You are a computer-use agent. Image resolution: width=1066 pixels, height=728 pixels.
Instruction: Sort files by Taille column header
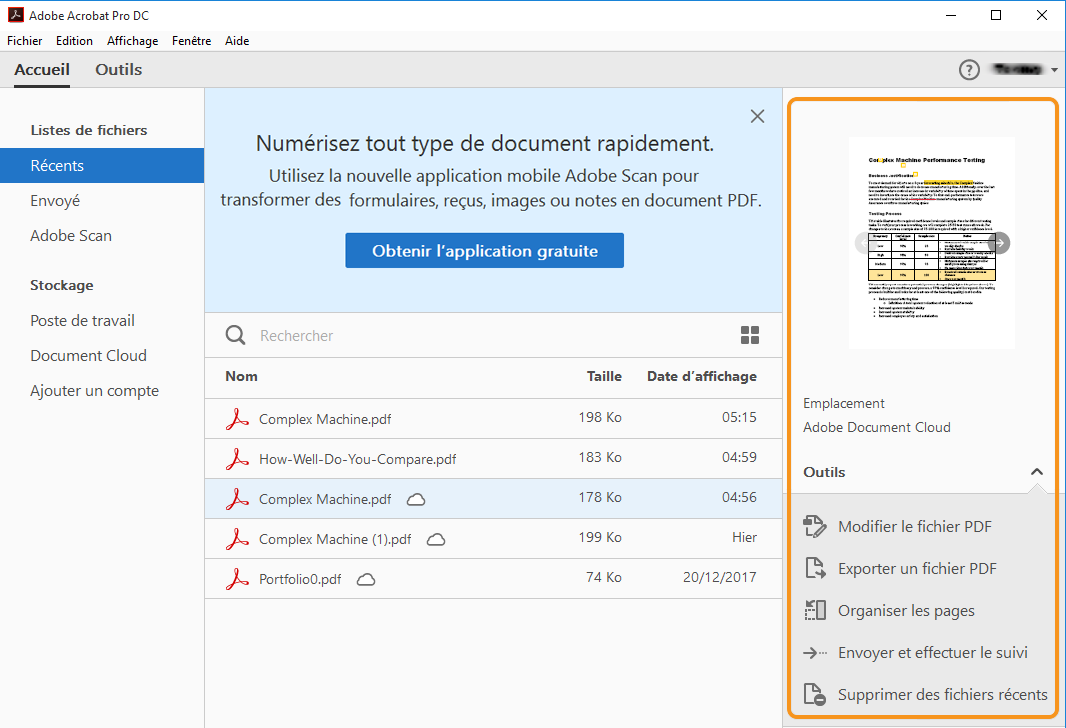click(604, 377)
